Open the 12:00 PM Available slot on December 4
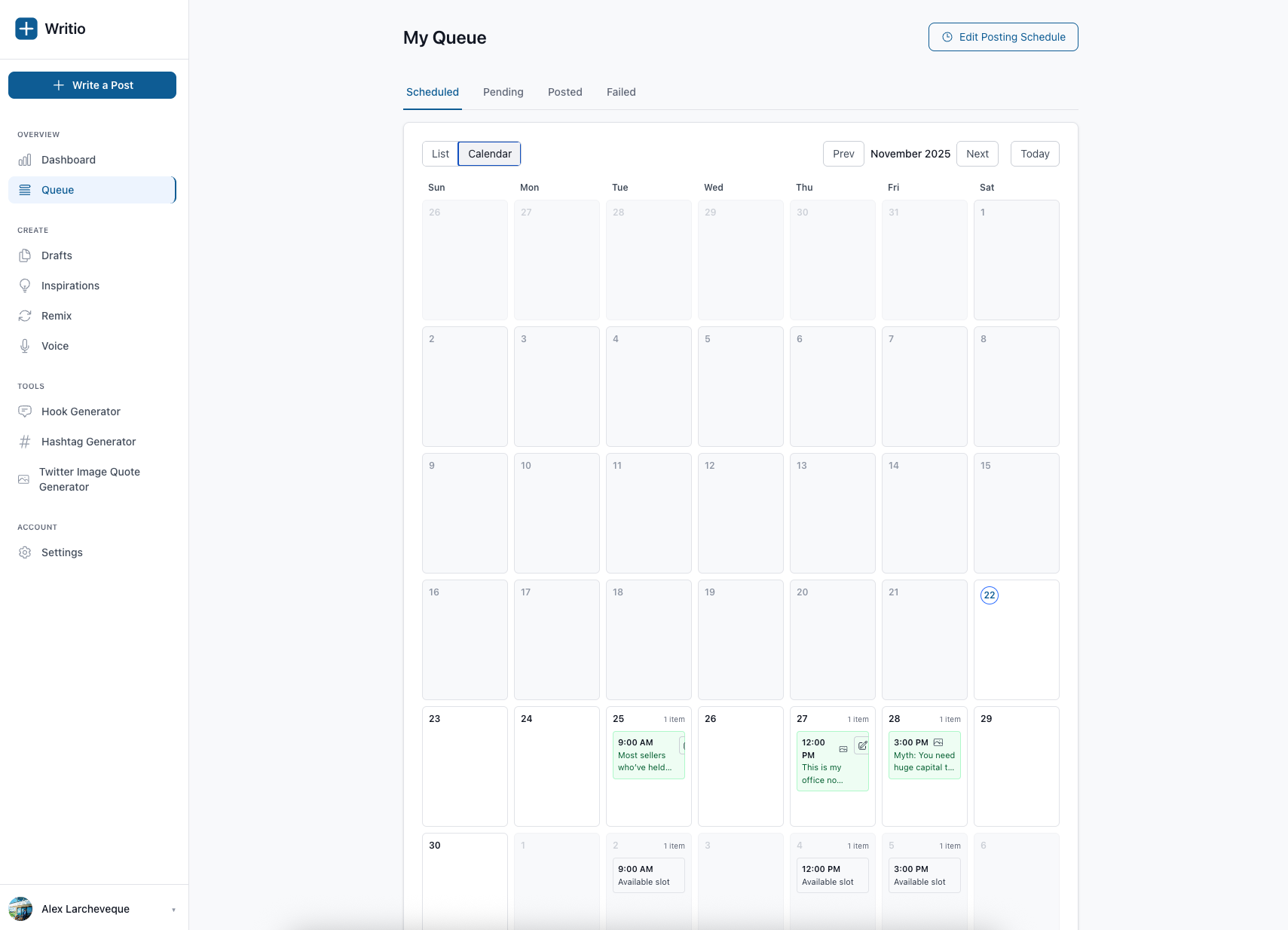The width and height of the screenshot is (1288, 930). (x=832, y=875)
